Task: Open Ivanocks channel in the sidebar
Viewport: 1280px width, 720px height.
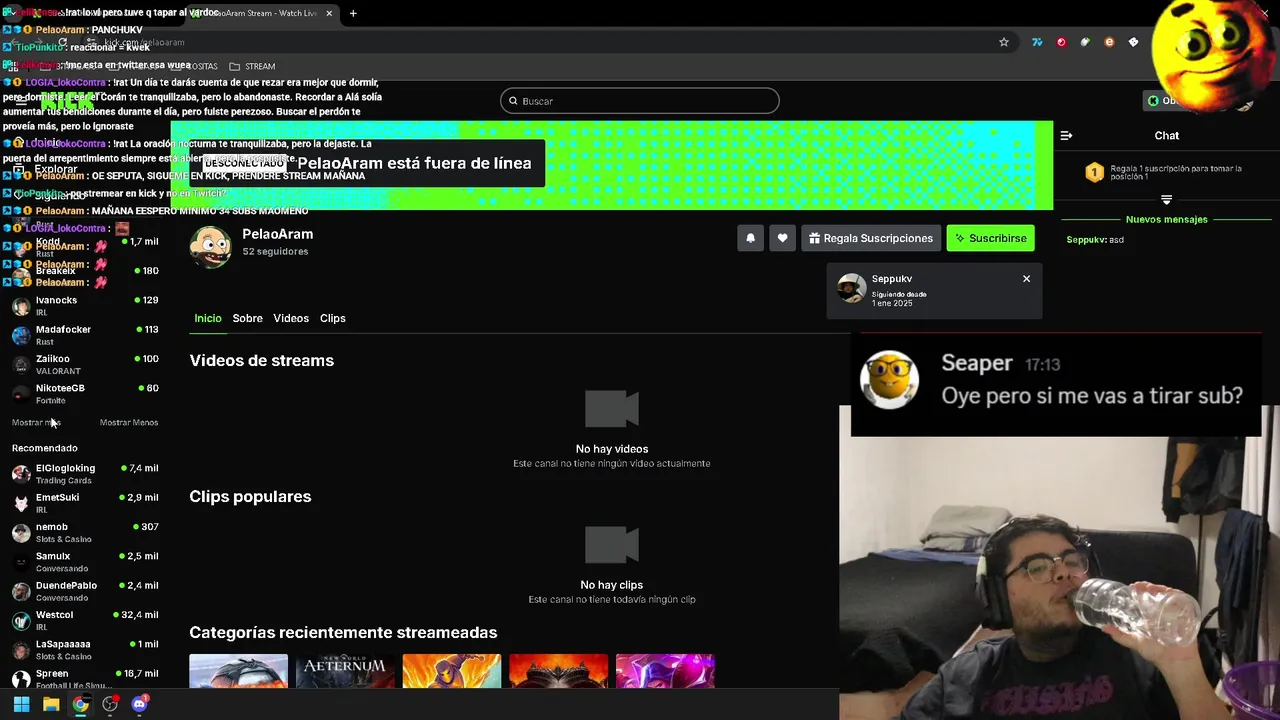Action: point(85,306)
